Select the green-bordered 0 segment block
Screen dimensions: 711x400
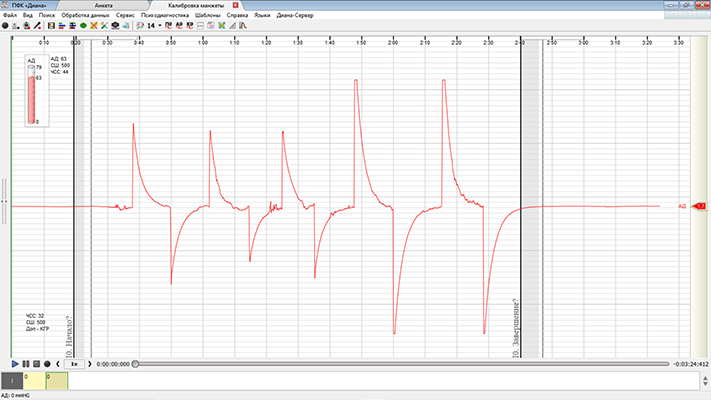[x=57, y=381]
